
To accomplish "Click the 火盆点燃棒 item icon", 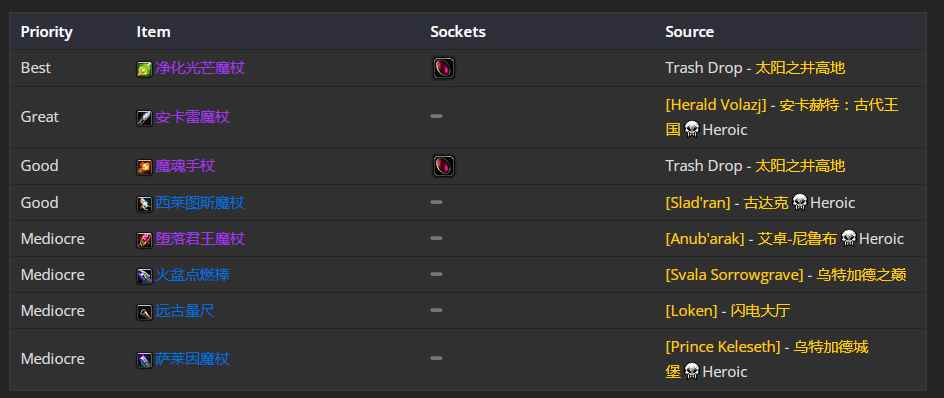I will (x=144, y=276).
